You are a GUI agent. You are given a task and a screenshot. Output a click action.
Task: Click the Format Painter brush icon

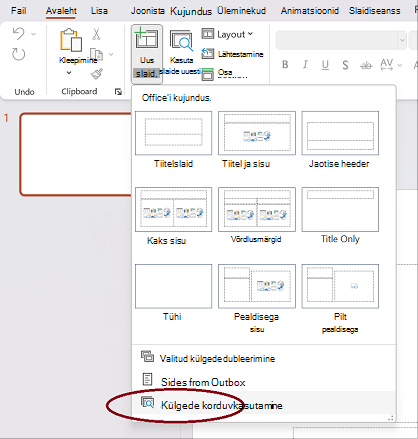coord(97,74)
